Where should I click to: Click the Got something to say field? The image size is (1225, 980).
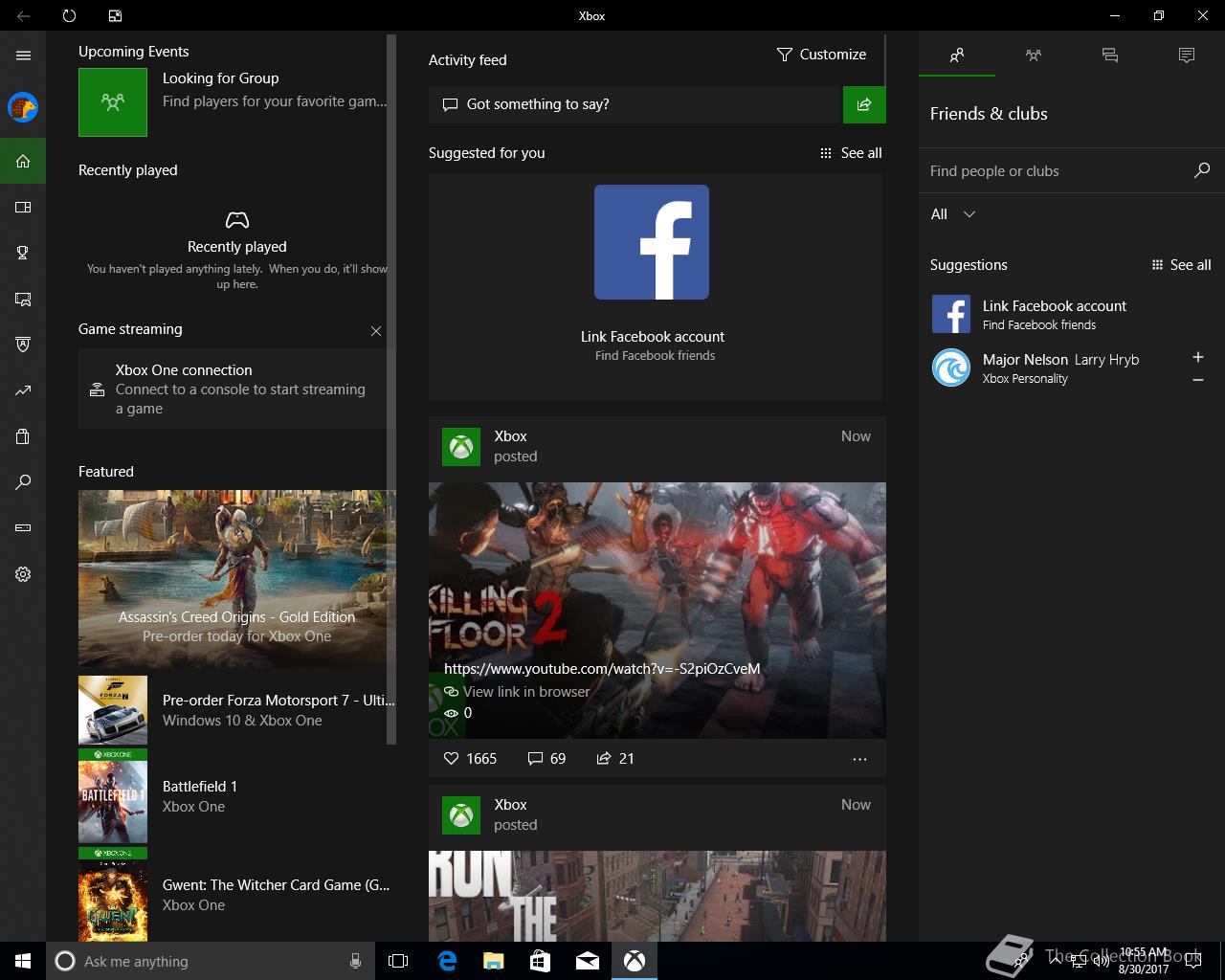click(634, 104)
